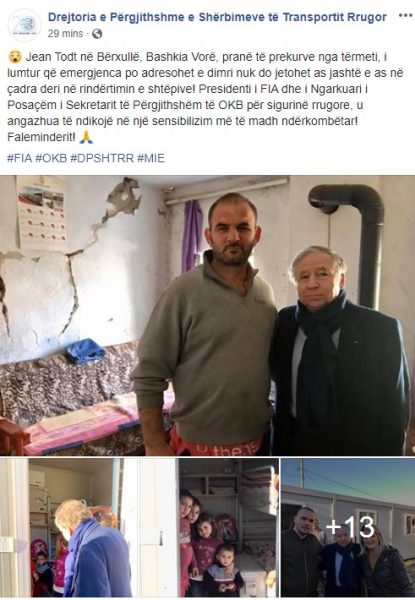This screenshot has width=415, height=600.
Task: Click the globe public-audience icon
Action: point(97,34)
